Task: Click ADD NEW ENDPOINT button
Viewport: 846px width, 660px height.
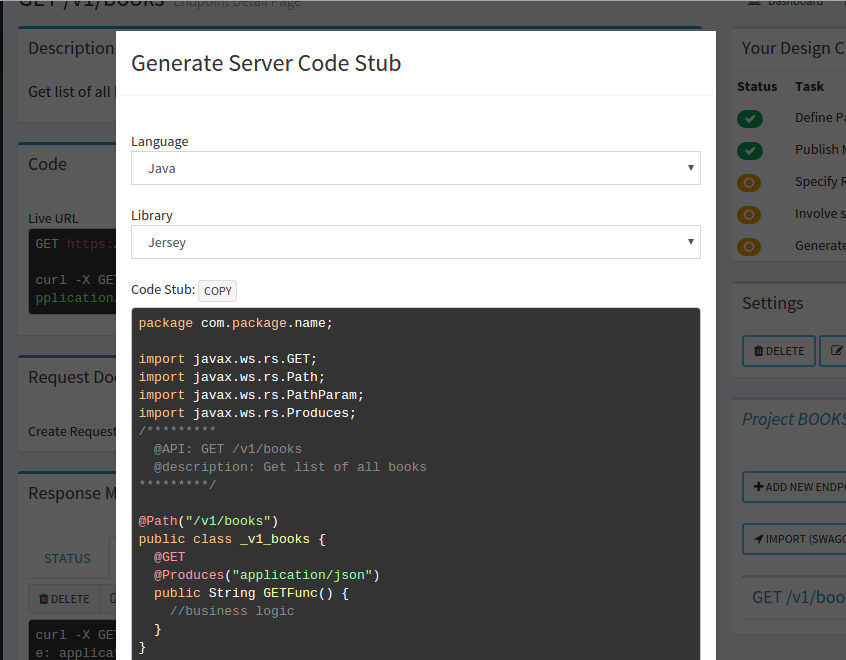Action: (794, 487)
